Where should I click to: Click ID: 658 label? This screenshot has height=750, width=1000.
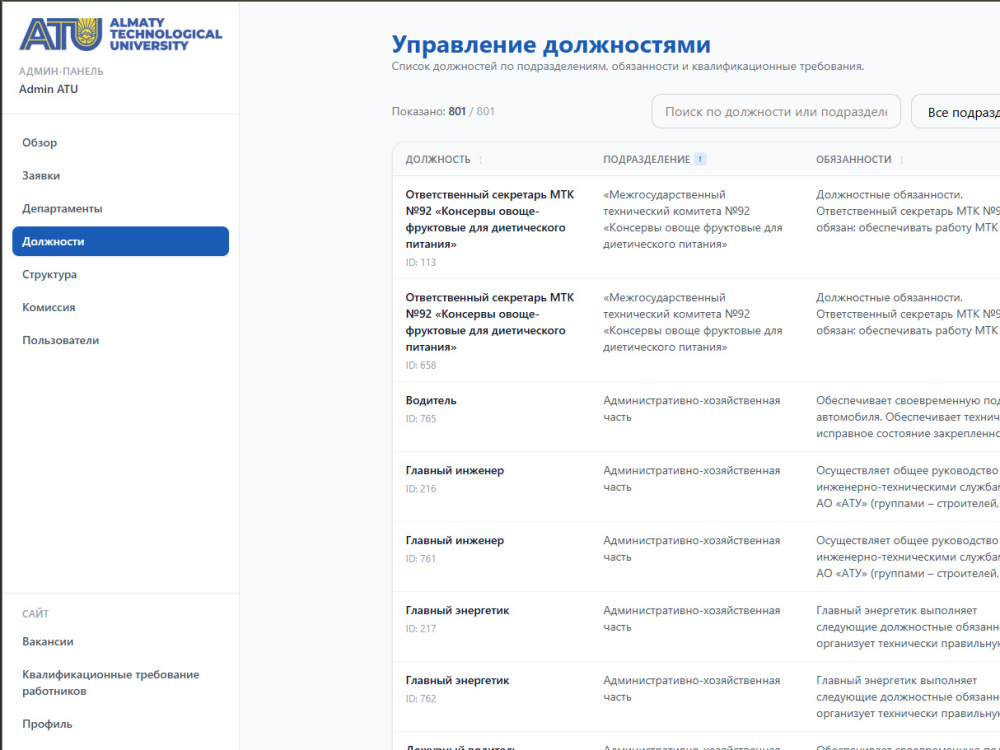421,365
